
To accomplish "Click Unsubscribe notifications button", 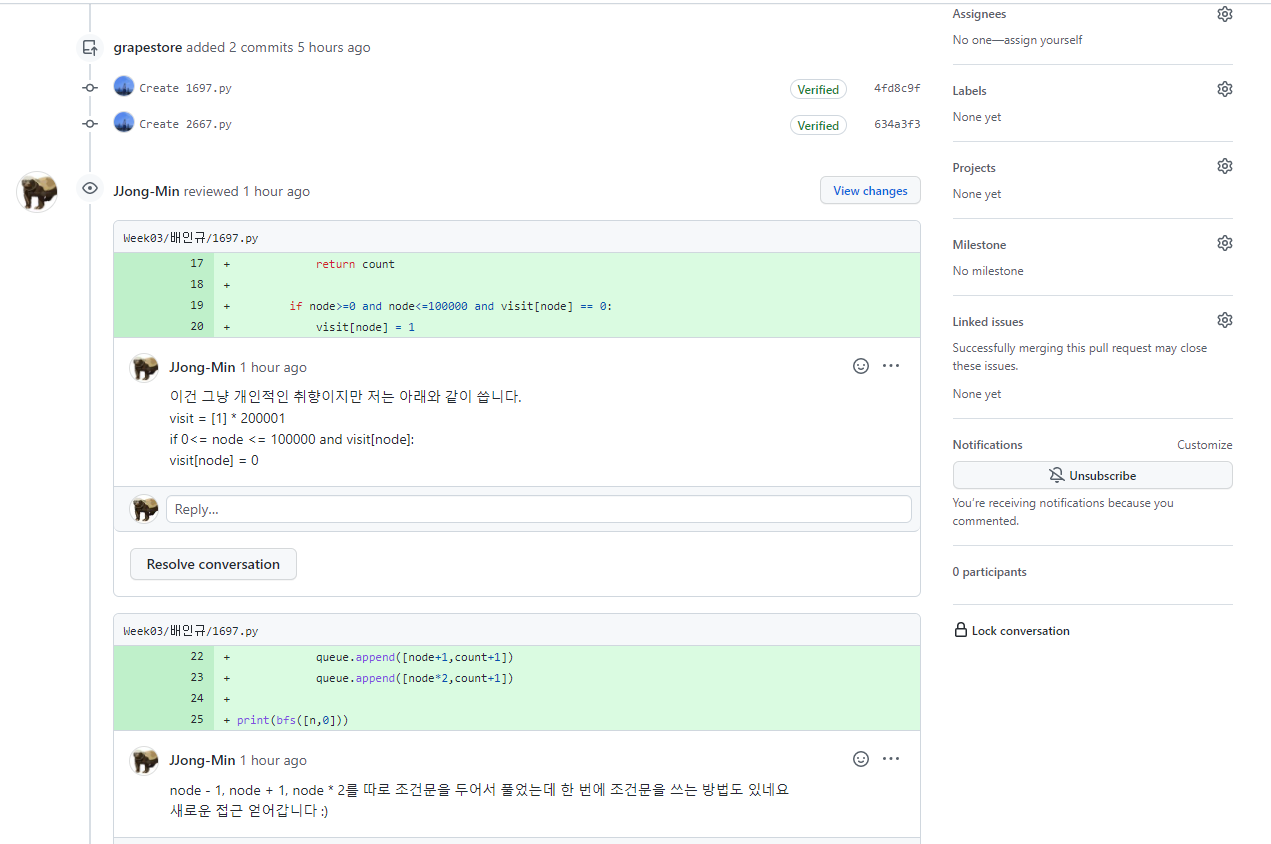I will (x=1092, y=475).
